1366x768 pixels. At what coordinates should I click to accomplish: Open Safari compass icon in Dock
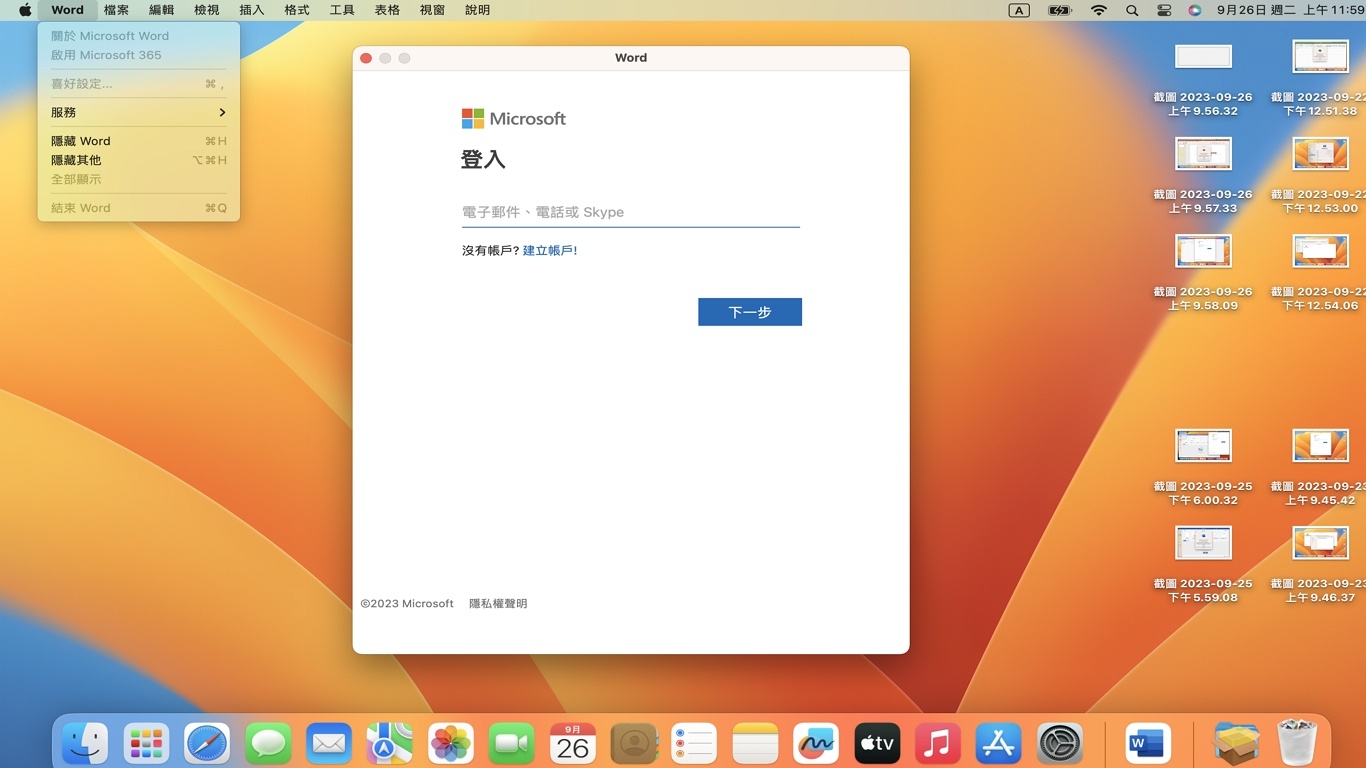point(207,744)
